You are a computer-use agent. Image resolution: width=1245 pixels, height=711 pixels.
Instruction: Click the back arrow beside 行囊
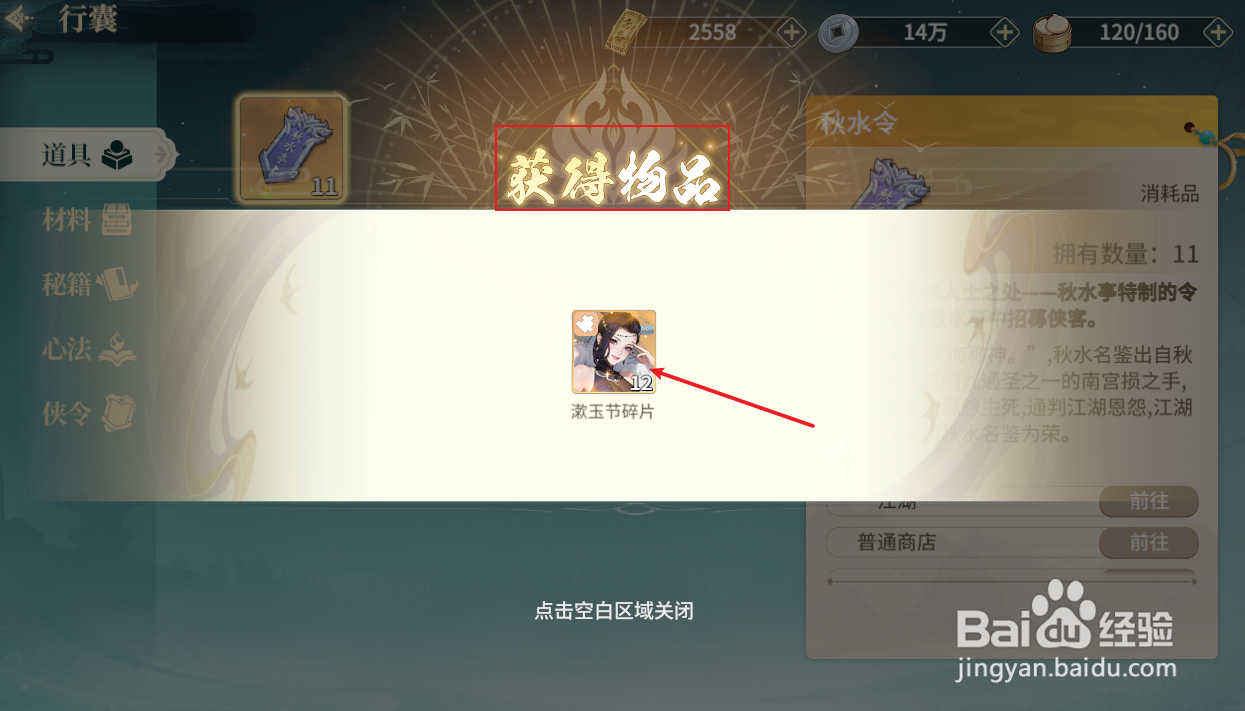click(16, 20)
